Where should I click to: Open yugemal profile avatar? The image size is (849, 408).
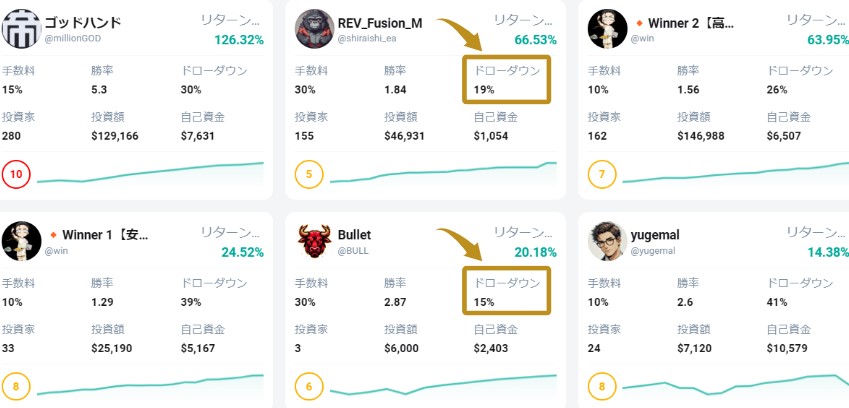[607, 242]
